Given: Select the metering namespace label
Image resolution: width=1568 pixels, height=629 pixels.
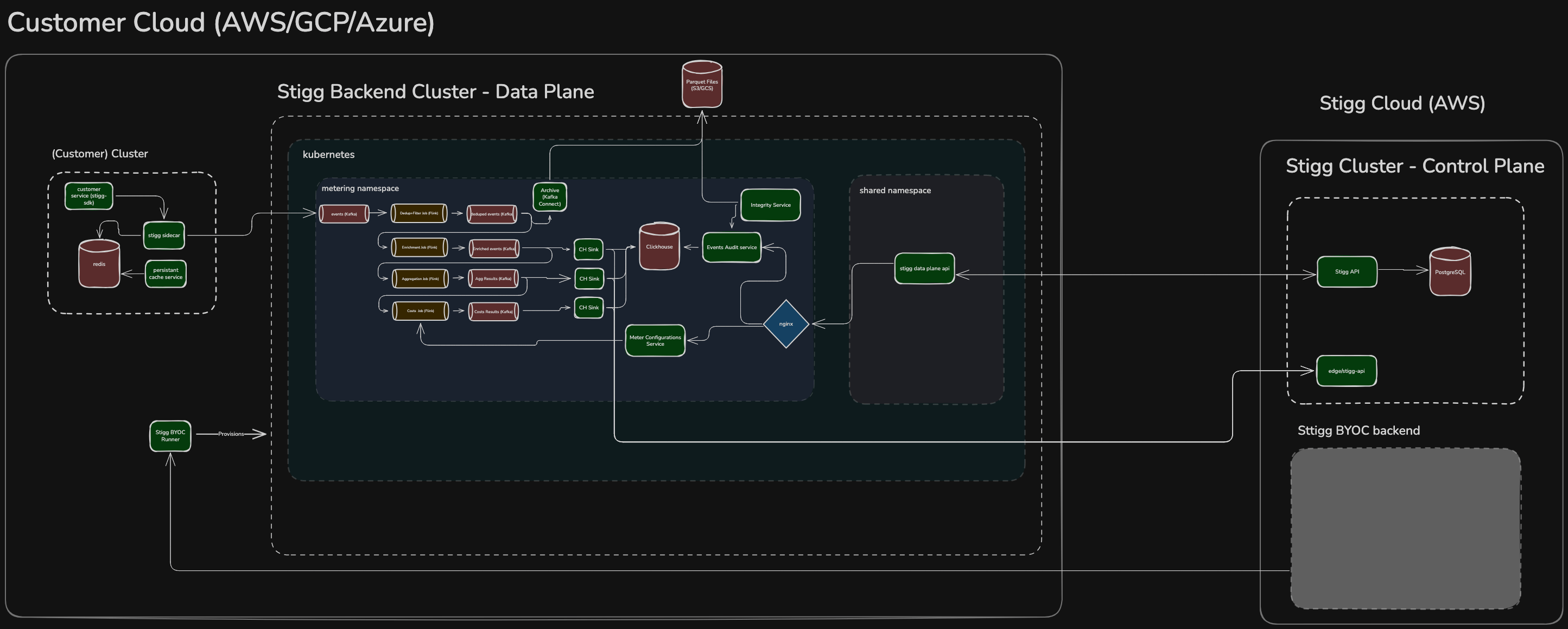Looking at the screenshot, I should coord(360,188).
